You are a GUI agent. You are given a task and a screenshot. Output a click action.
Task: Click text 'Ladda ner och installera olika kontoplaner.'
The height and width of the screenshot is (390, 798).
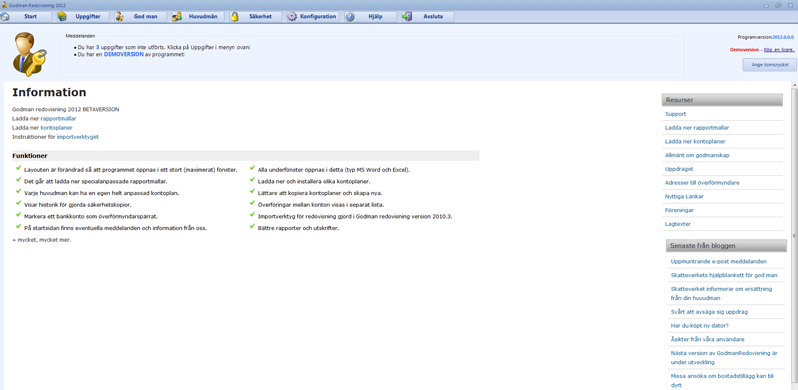[314, 181]
